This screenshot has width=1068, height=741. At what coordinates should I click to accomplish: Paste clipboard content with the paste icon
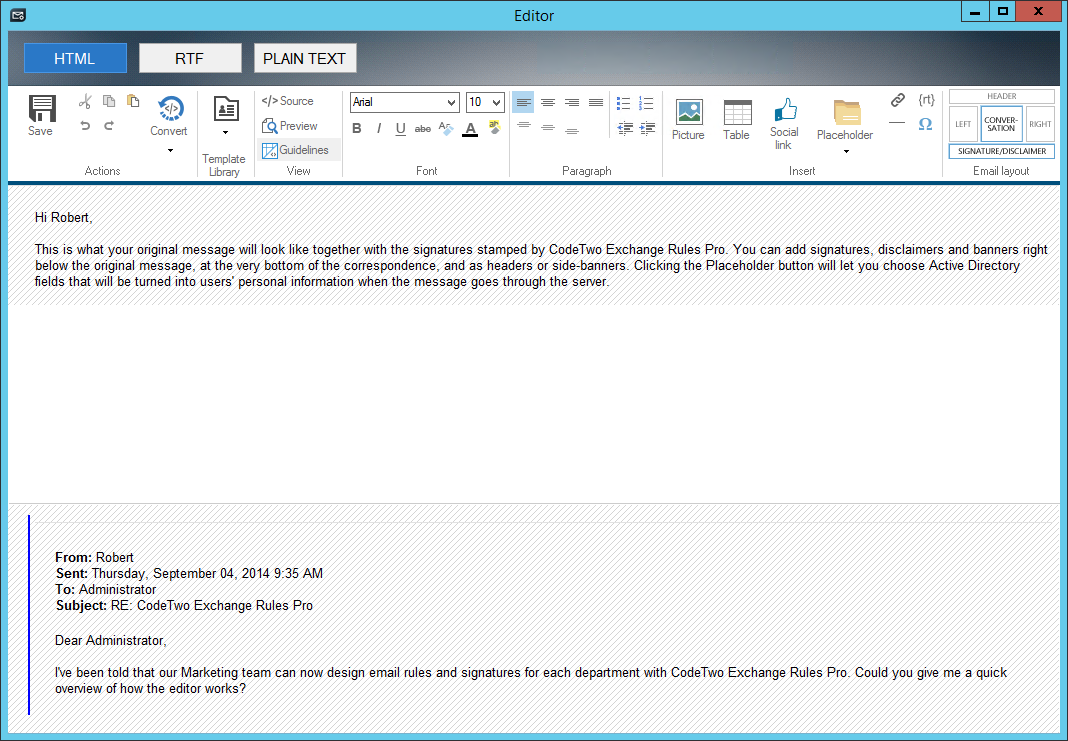coord(133,101)
